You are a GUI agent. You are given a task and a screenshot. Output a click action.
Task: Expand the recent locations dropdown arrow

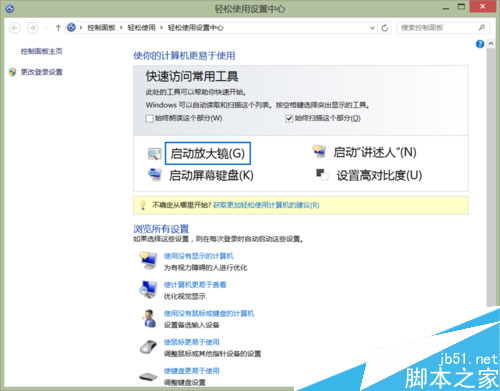tap(46, 28)
